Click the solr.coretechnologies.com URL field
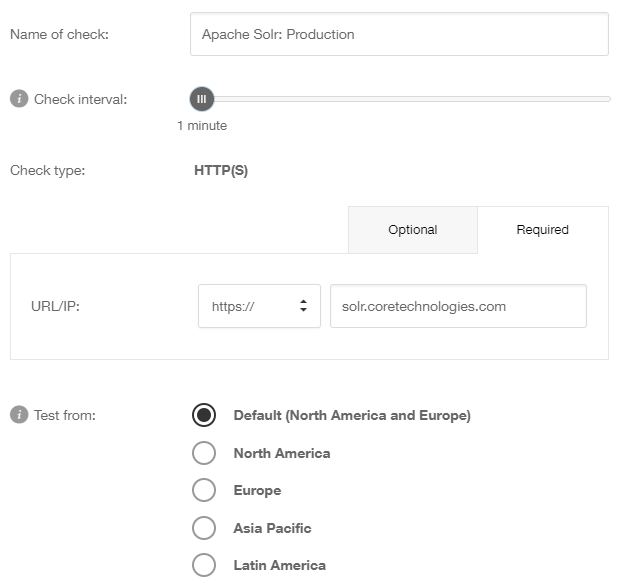 (458, 306)
